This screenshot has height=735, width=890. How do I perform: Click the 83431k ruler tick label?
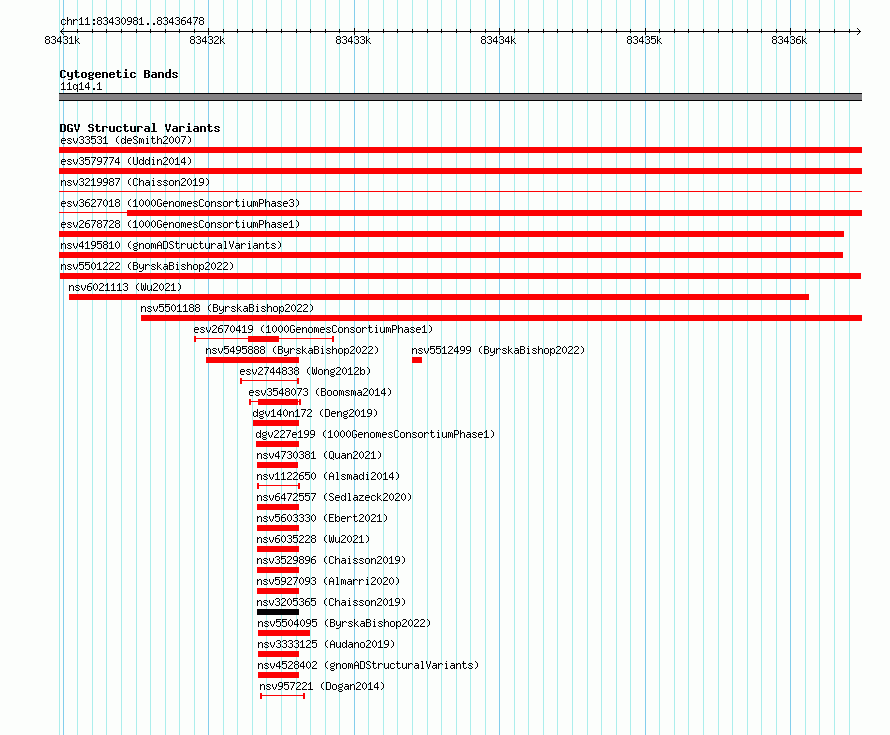pyautogui.click(x=62, y=40)
